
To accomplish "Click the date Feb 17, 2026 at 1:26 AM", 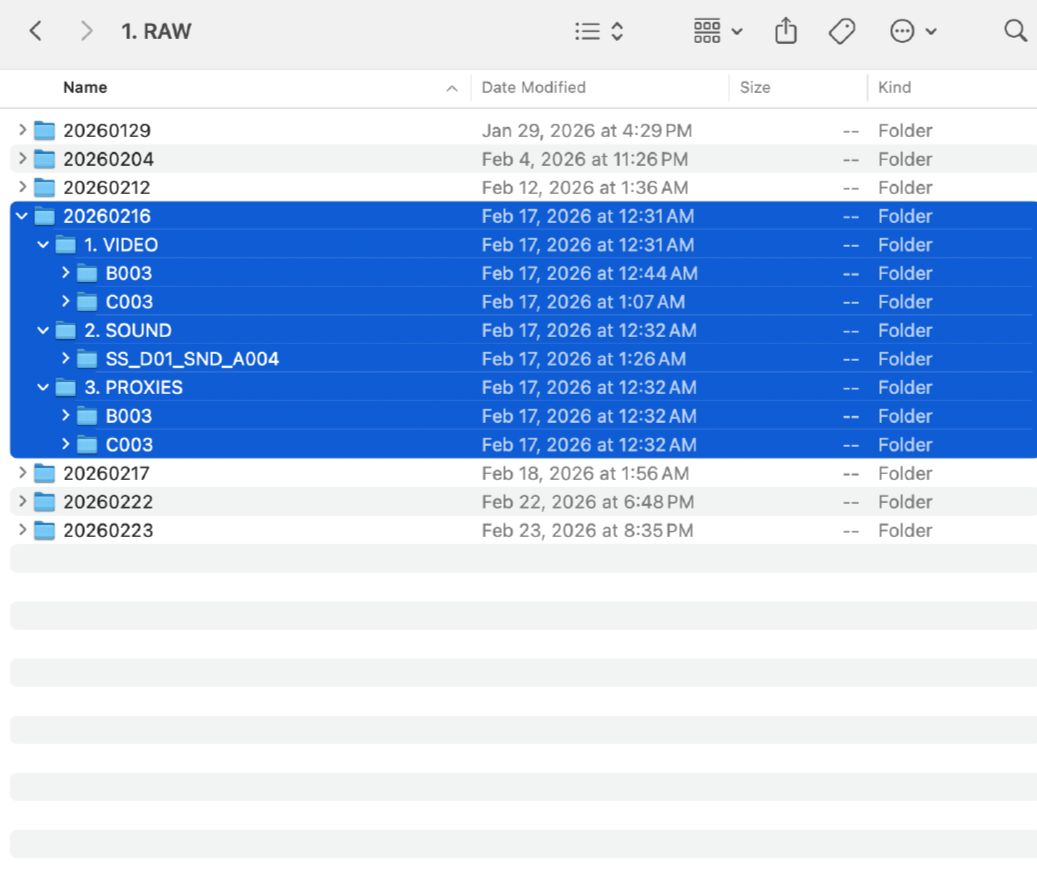I will [x=584, y=358].
